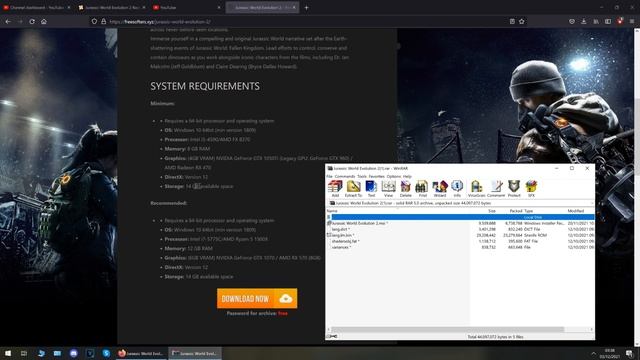
Task: Click the Add icon in WinRAR toolbar
Action: (335, 189)
